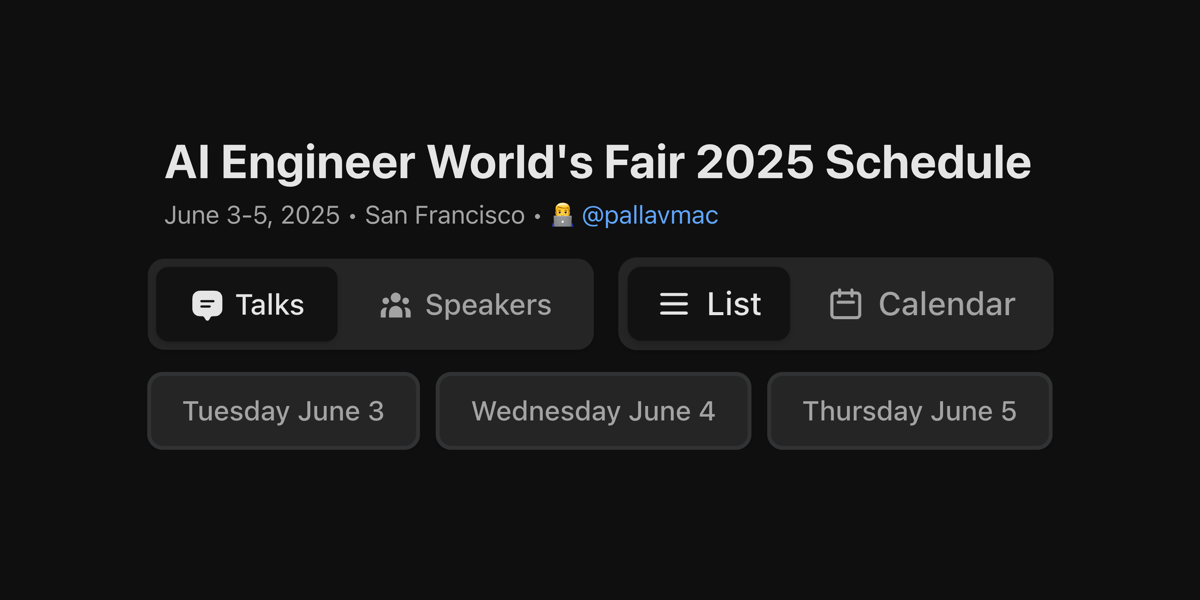Switch the view toggle to Calendar
The image size is (1200, 600).
coord(920,305)
